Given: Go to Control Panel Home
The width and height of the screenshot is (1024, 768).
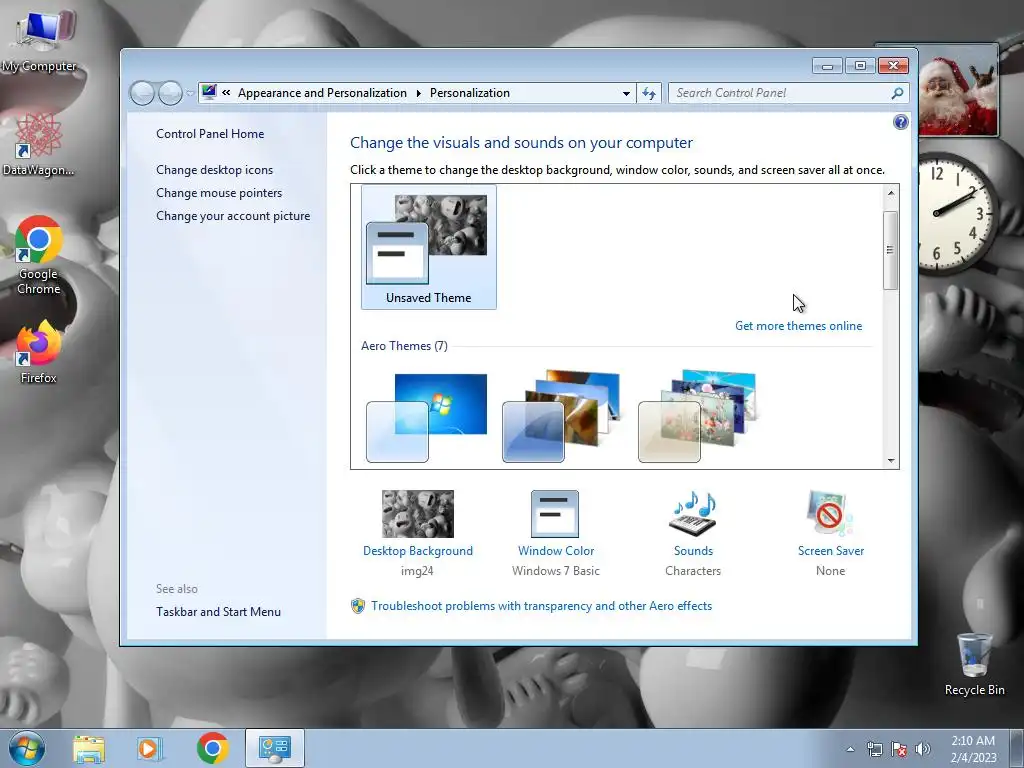Looking at the screenshot, I should (x=210, y=134).
